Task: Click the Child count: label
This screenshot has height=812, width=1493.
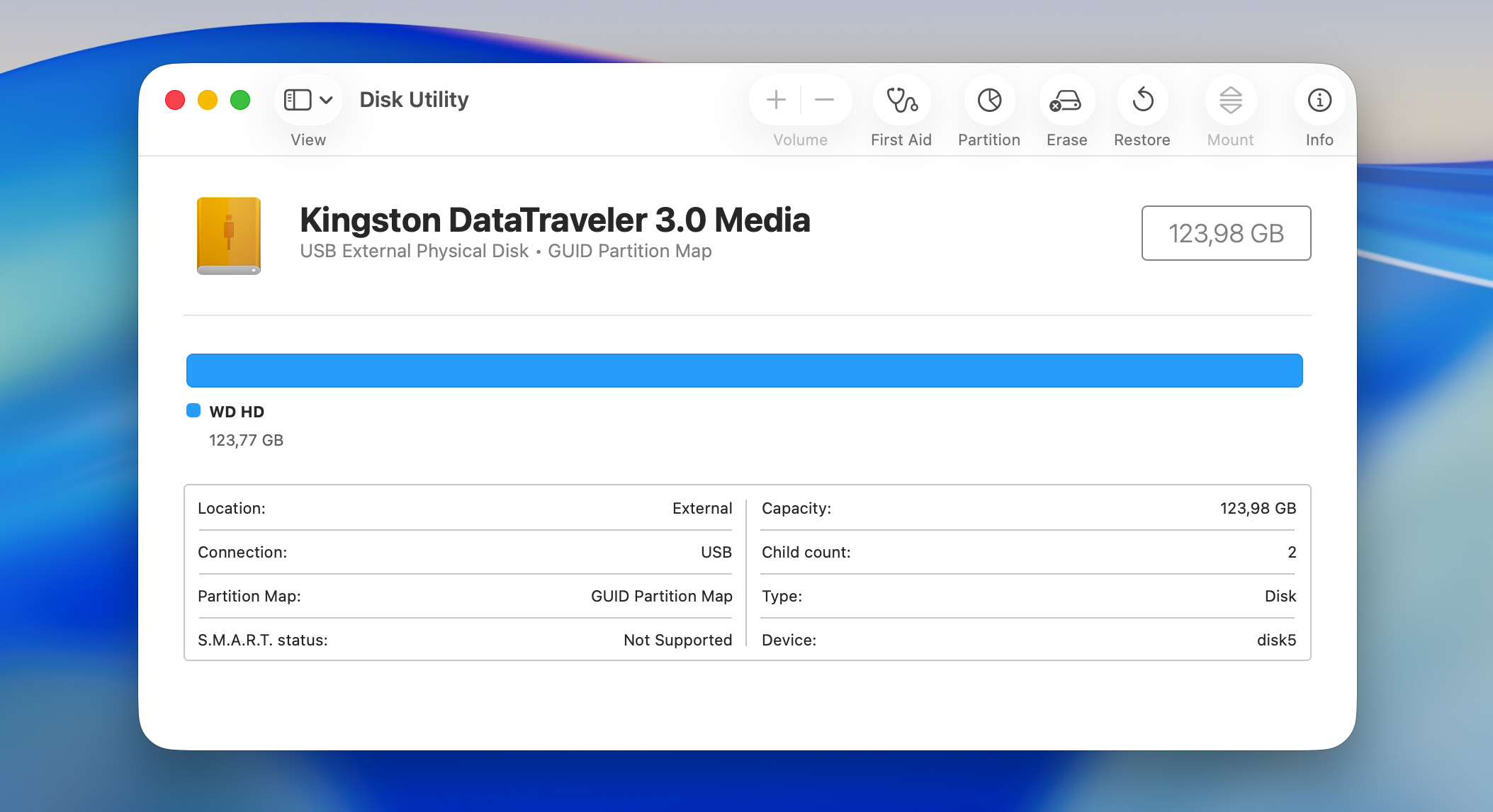Action: click(x=806, y=552)
